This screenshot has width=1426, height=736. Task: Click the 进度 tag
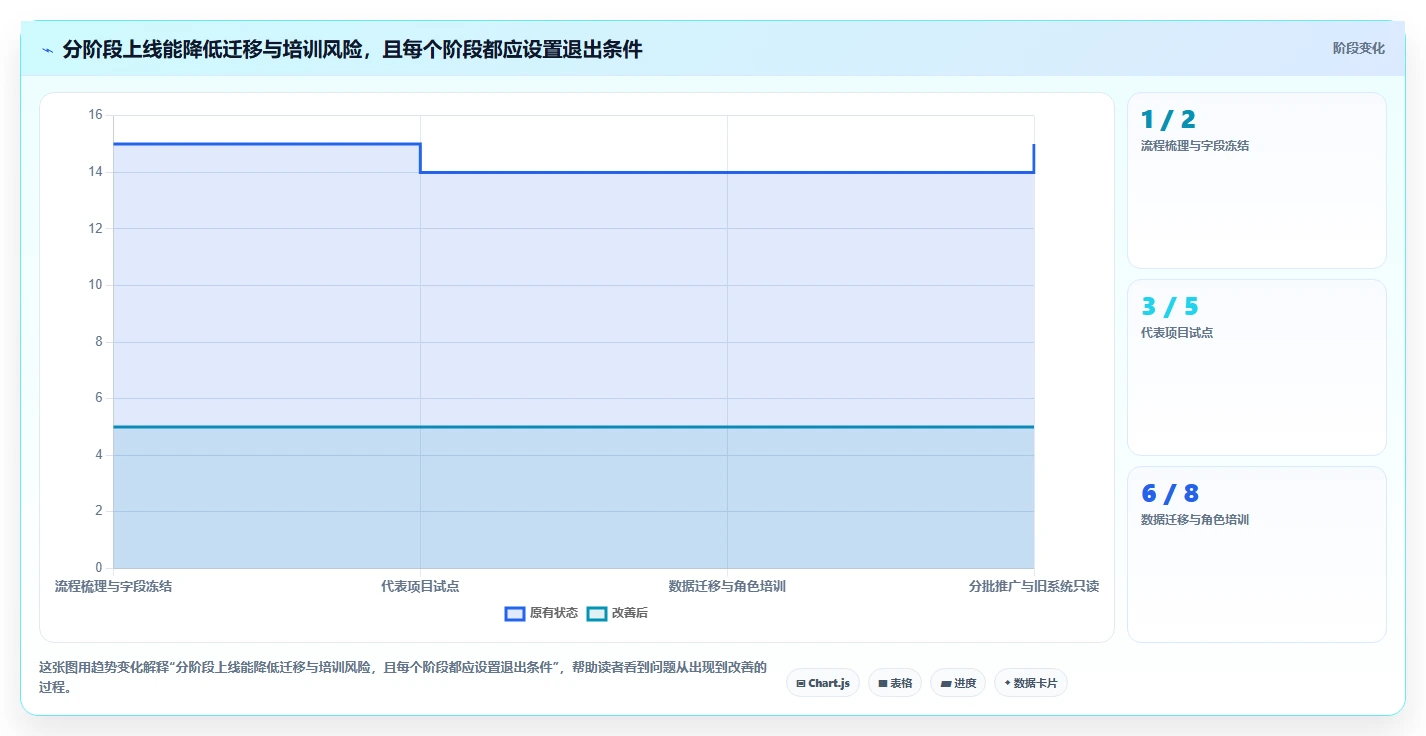(958, 683)
